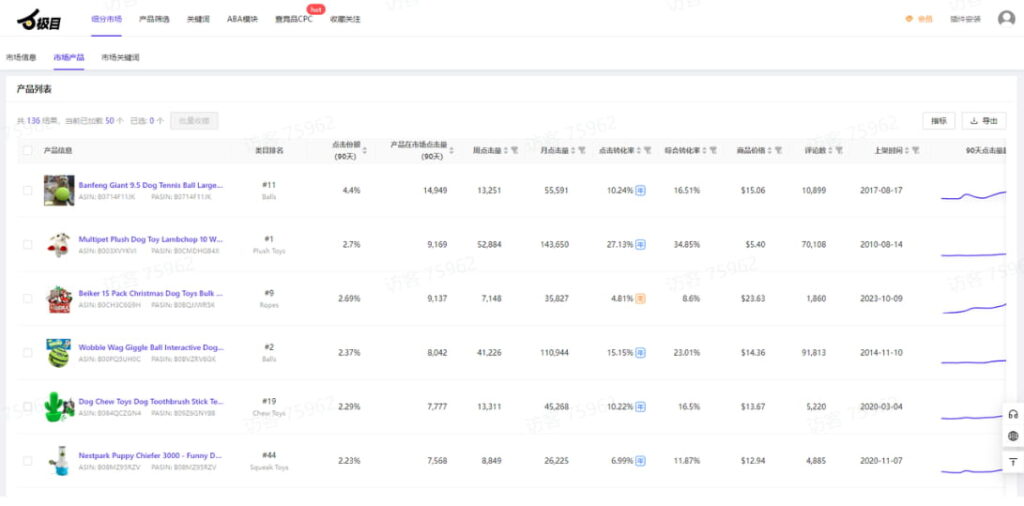
Task: Toggle the select-all checkbox in table header
Action: pos(27,151)
